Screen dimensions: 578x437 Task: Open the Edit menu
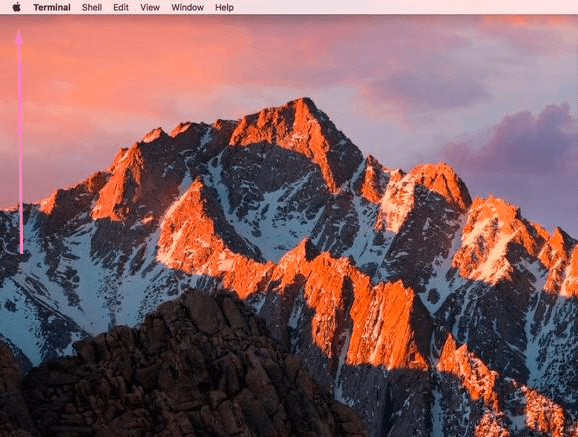121,7
